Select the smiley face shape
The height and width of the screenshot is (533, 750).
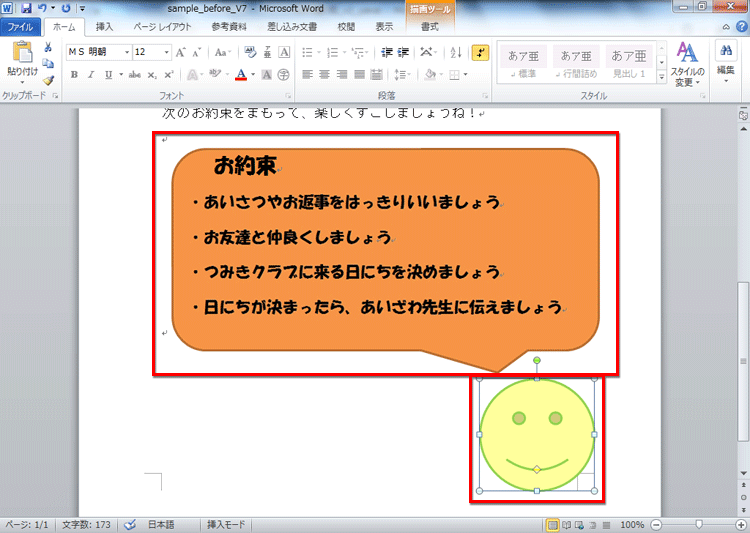(x=537, y=434)
